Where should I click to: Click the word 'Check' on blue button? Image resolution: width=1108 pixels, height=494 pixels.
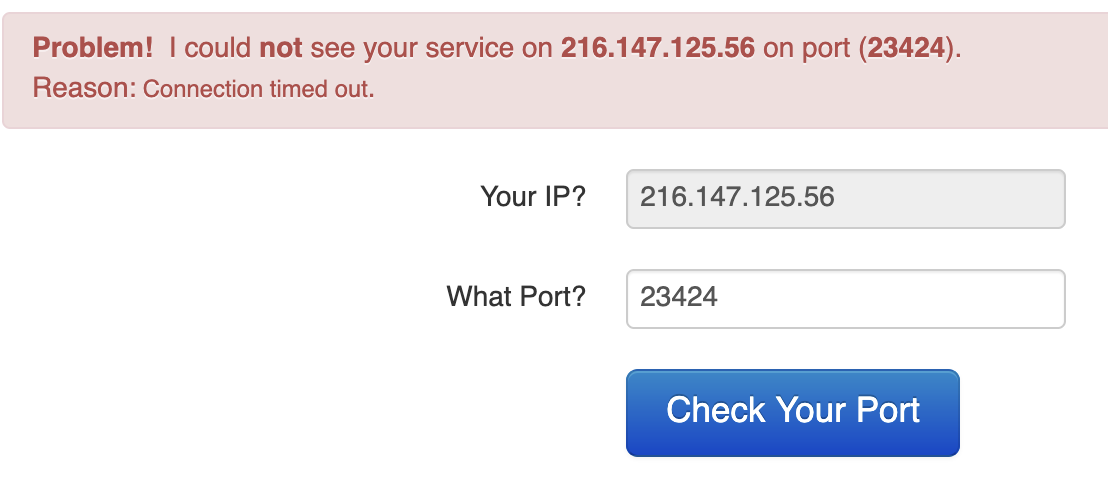tap(716, 411)
